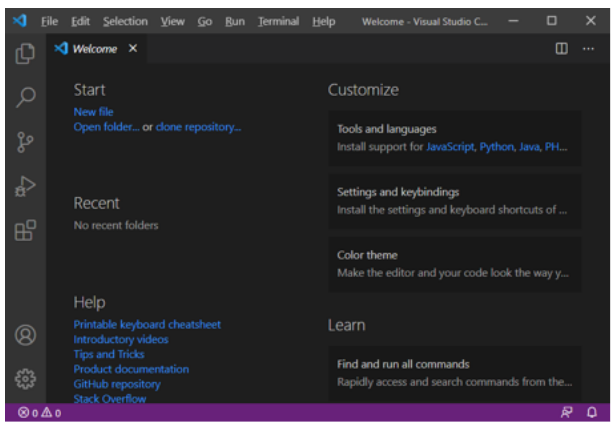Image resolution: width=615 pixels, height=432 pixels.
Task: Open the Run menu
Action: [235, 21]
